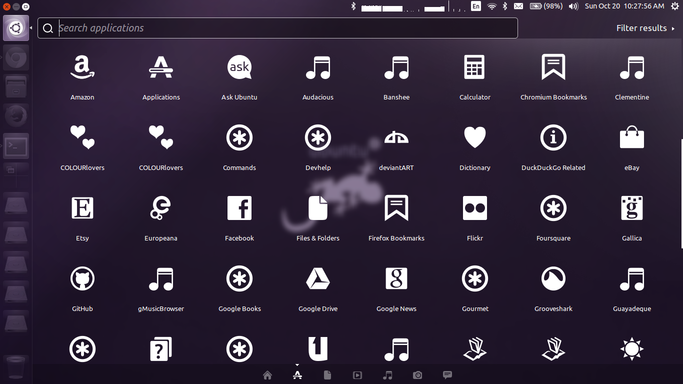This screenshot has width=683, height=384.
Task: Open the battery 98% indicator
Action: (546, 6)
